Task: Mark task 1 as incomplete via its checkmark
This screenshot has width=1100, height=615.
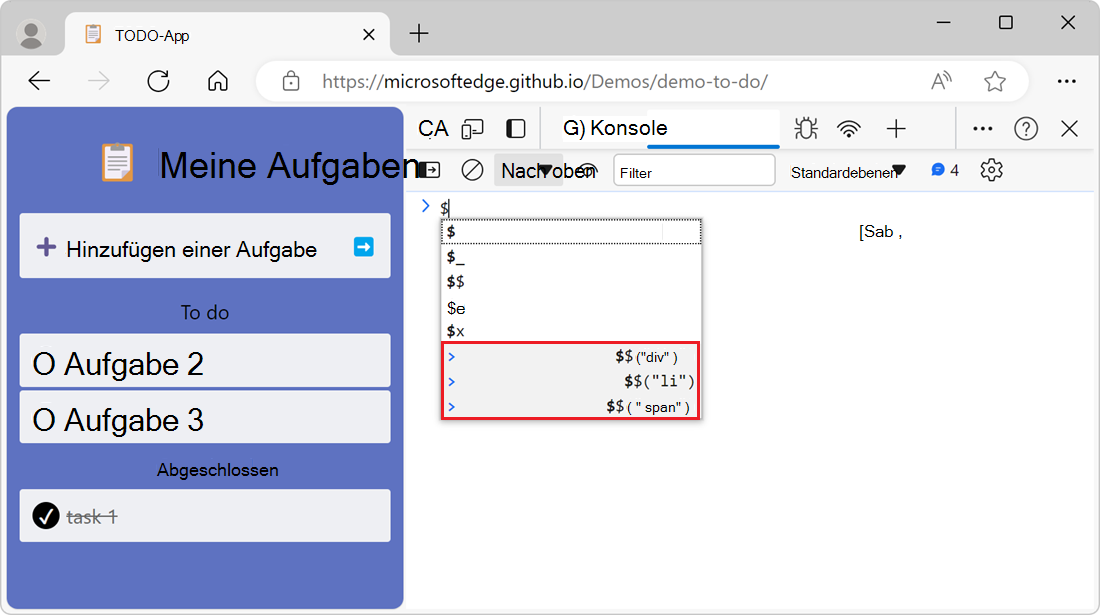Action: [45, 515]
